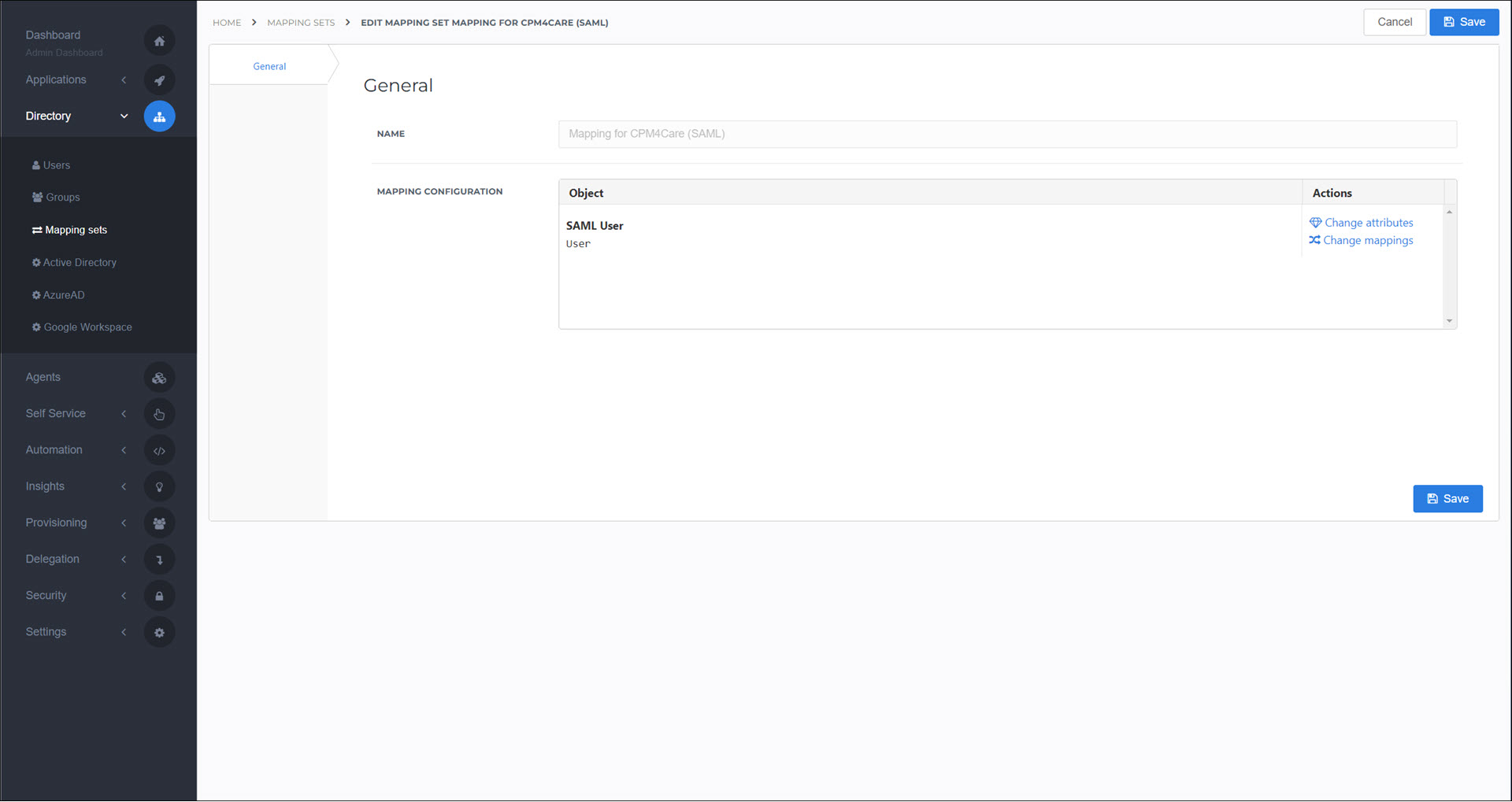The height and width of the screenshot is (802, 1512).
Task: Click the Settings gear icon
Action: click(x=159, y=633)
